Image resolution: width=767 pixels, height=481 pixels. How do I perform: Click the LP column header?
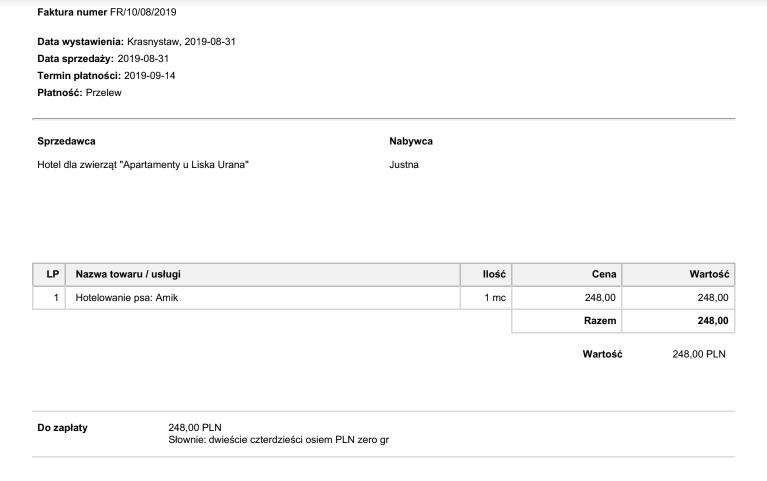49,275
